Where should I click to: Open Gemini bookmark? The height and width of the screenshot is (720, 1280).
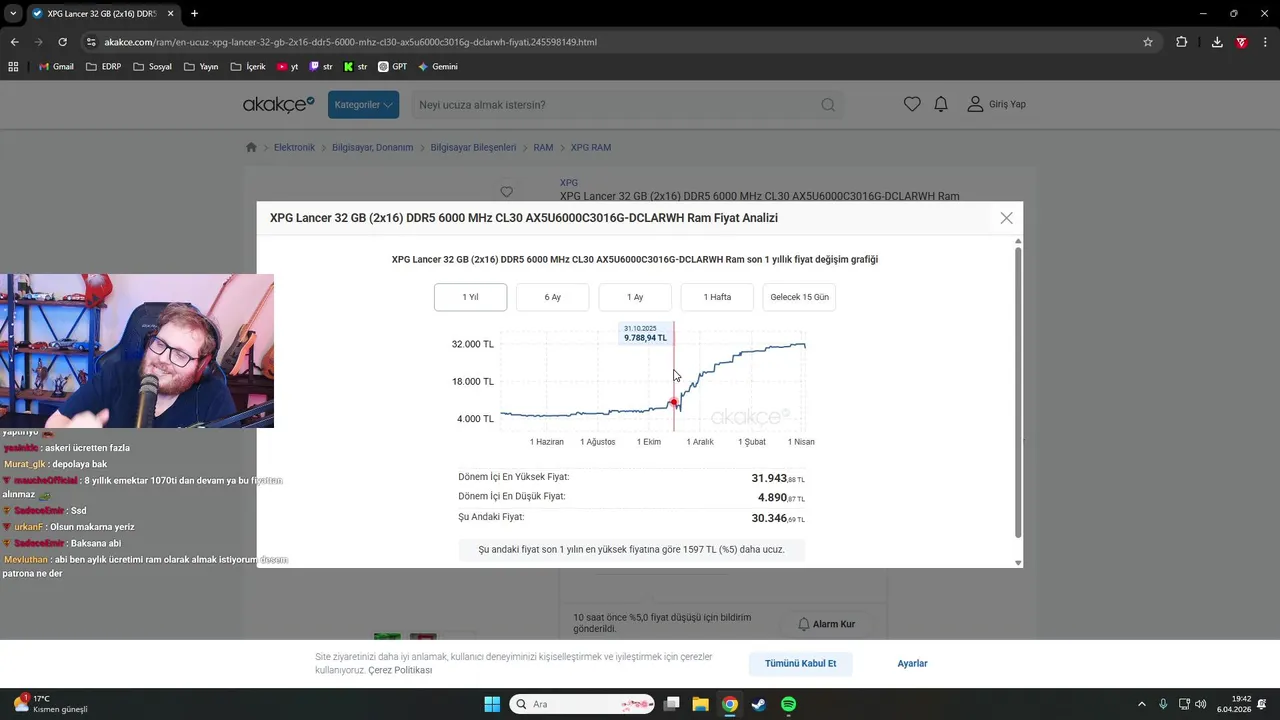[x=438, y=67]
